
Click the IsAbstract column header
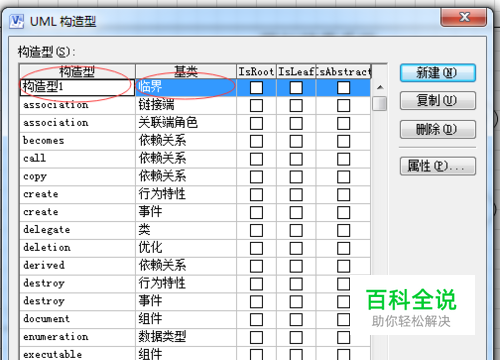(343, 71)
